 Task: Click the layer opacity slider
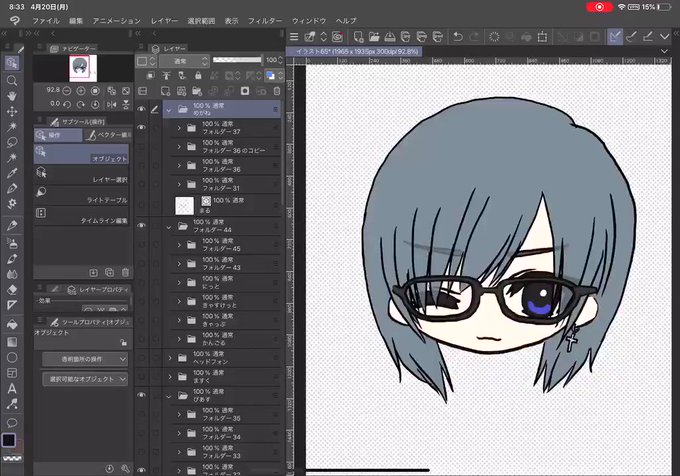pyautogui.click(x=237, y=60)
